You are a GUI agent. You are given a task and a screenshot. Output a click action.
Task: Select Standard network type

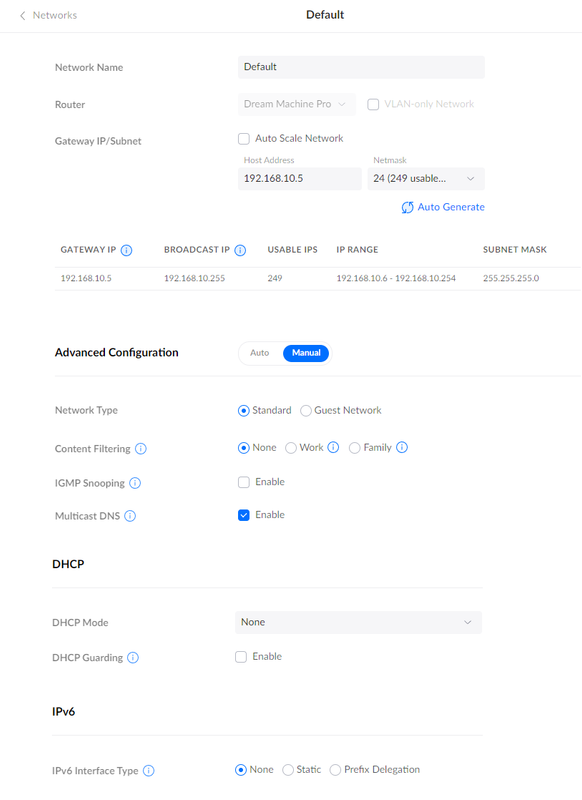[x=243, y=411]
